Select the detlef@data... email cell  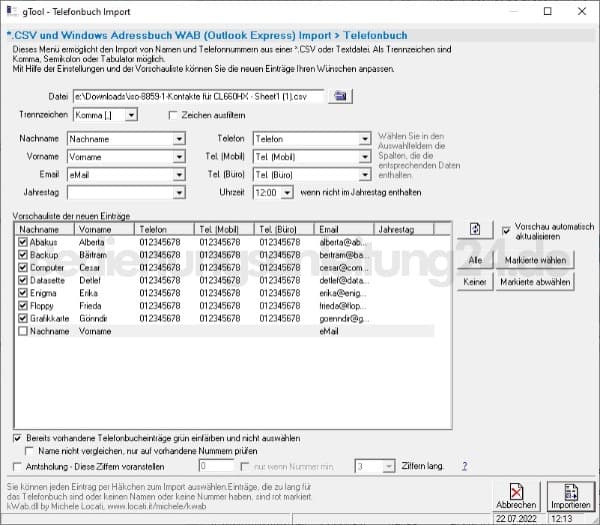point(344,280)
